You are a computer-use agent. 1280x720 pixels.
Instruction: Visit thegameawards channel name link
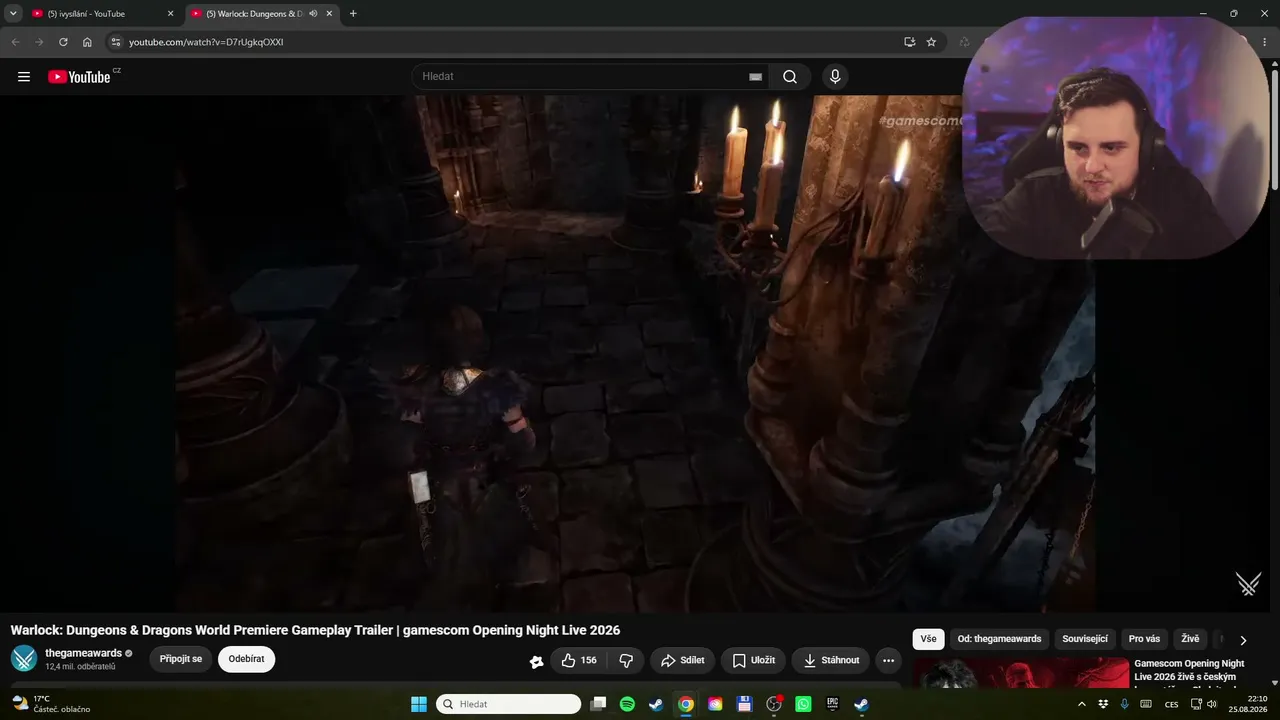pos(83,653)
